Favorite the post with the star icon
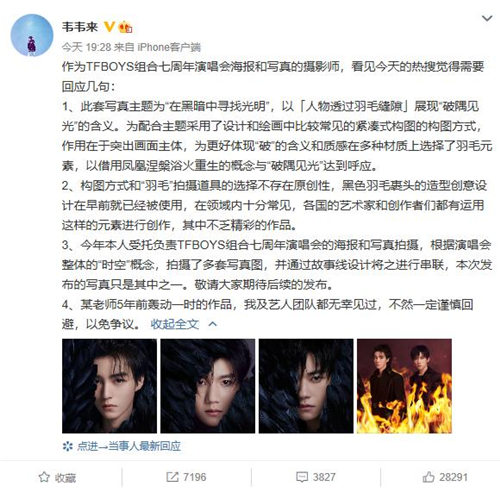 (44, 477)
